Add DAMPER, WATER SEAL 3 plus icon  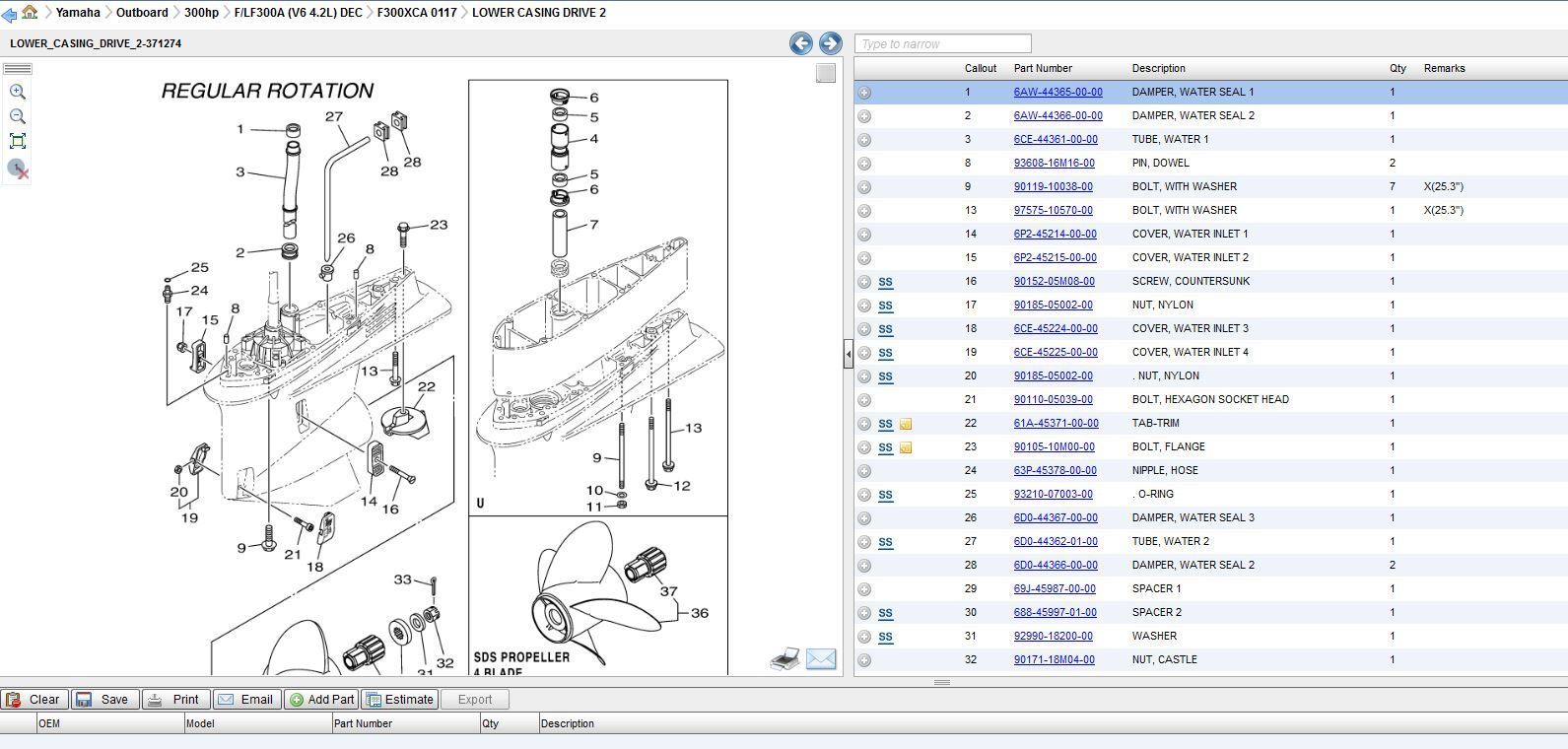[x=864, y=518]
